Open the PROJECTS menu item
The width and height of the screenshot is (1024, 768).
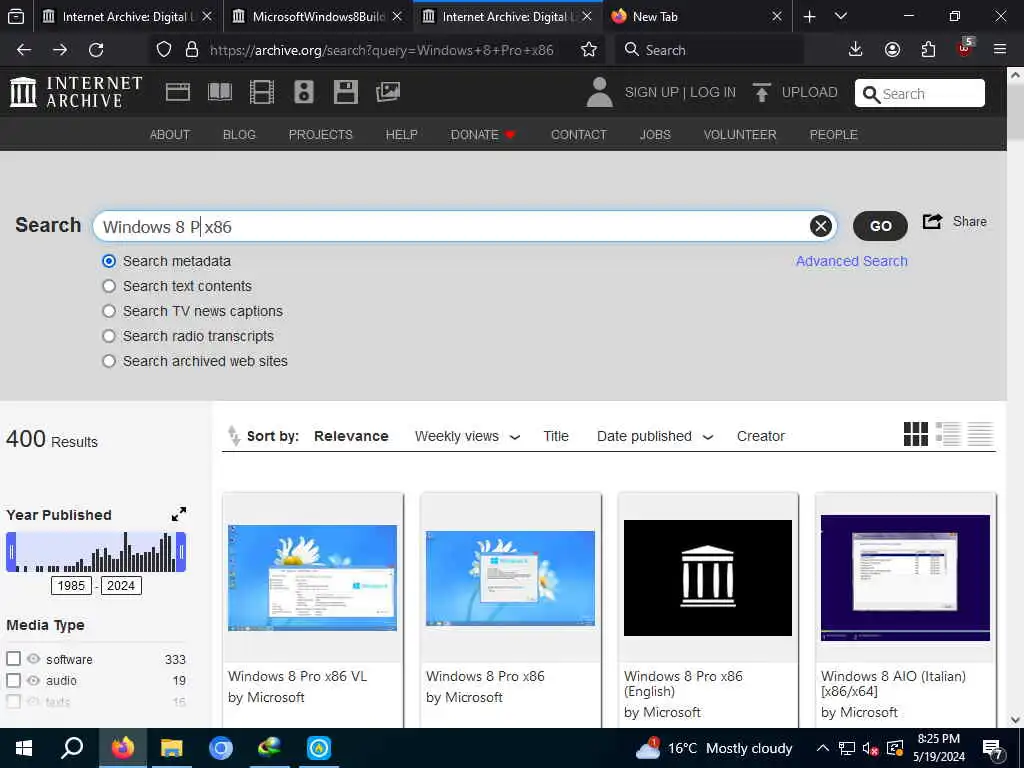click(321, 135)
